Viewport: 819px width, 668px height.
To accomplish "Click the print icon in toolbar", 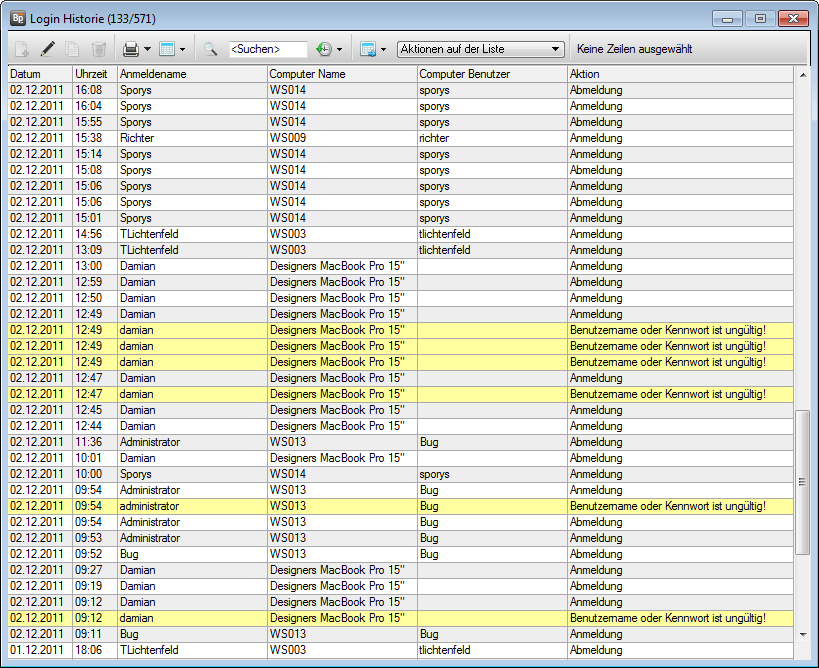I will (130, 48).
